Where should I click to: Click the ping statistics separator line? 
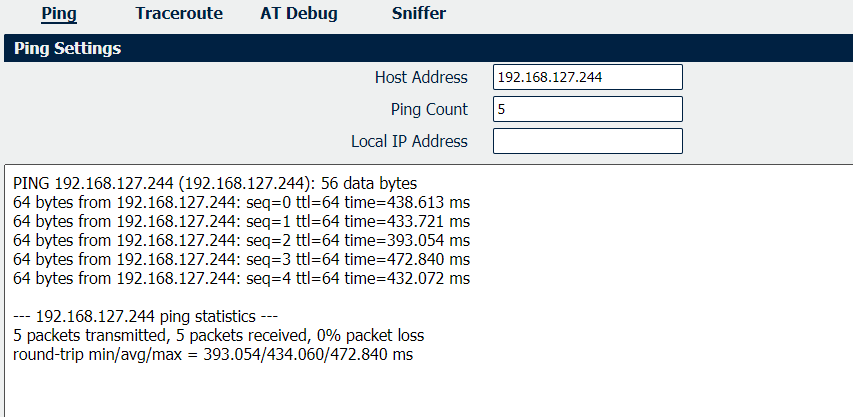click(x=145, y=316)
